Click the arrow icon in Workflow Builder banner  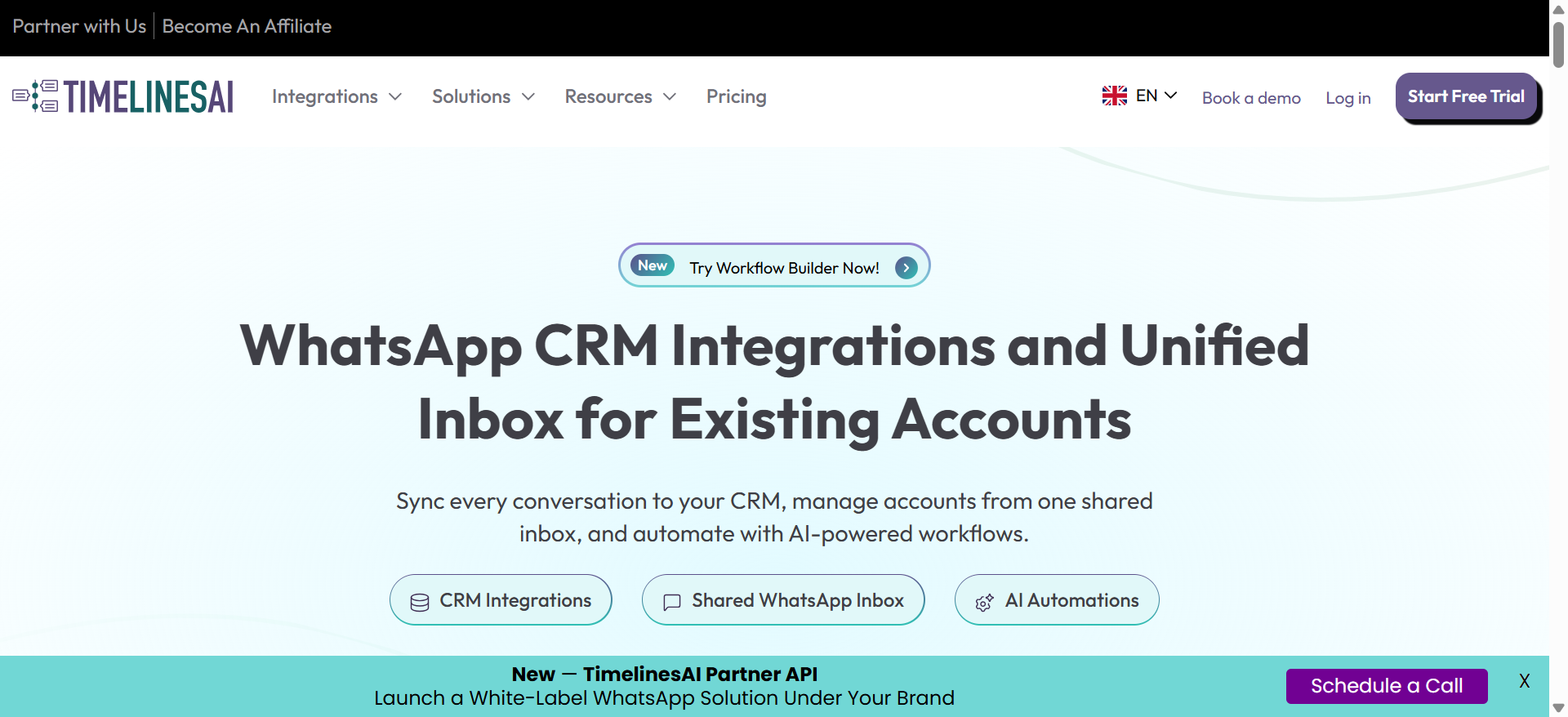coord(906,268)
